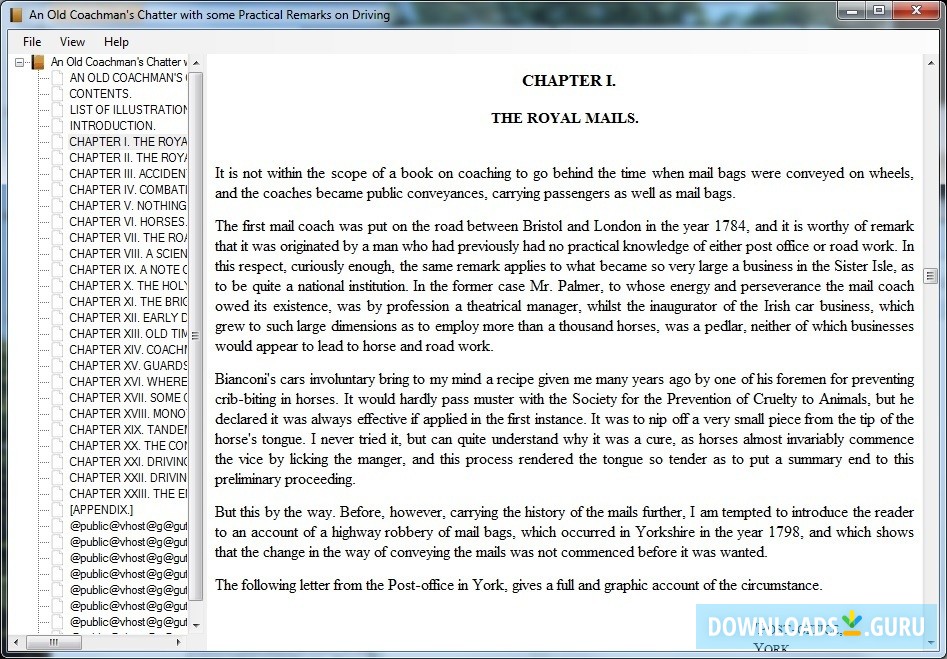The height and width of the screenshot is (659, 947).
Task: Select CHAPTER VI. HORSES. entry
Action: pyautogui.click(x=128, y=222)
